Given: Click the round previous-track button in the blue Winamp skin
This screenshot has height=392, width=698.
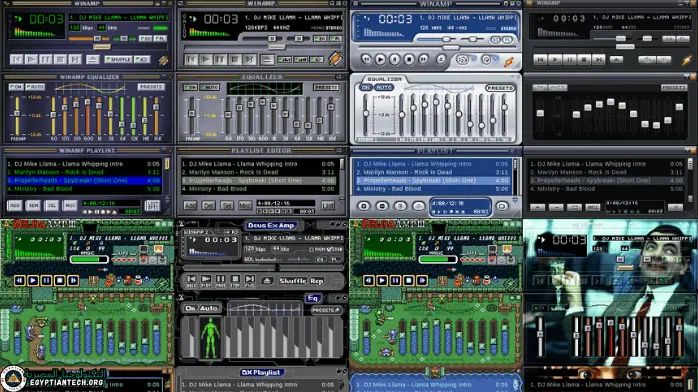Looking at the screenshot, I should 366,59.
